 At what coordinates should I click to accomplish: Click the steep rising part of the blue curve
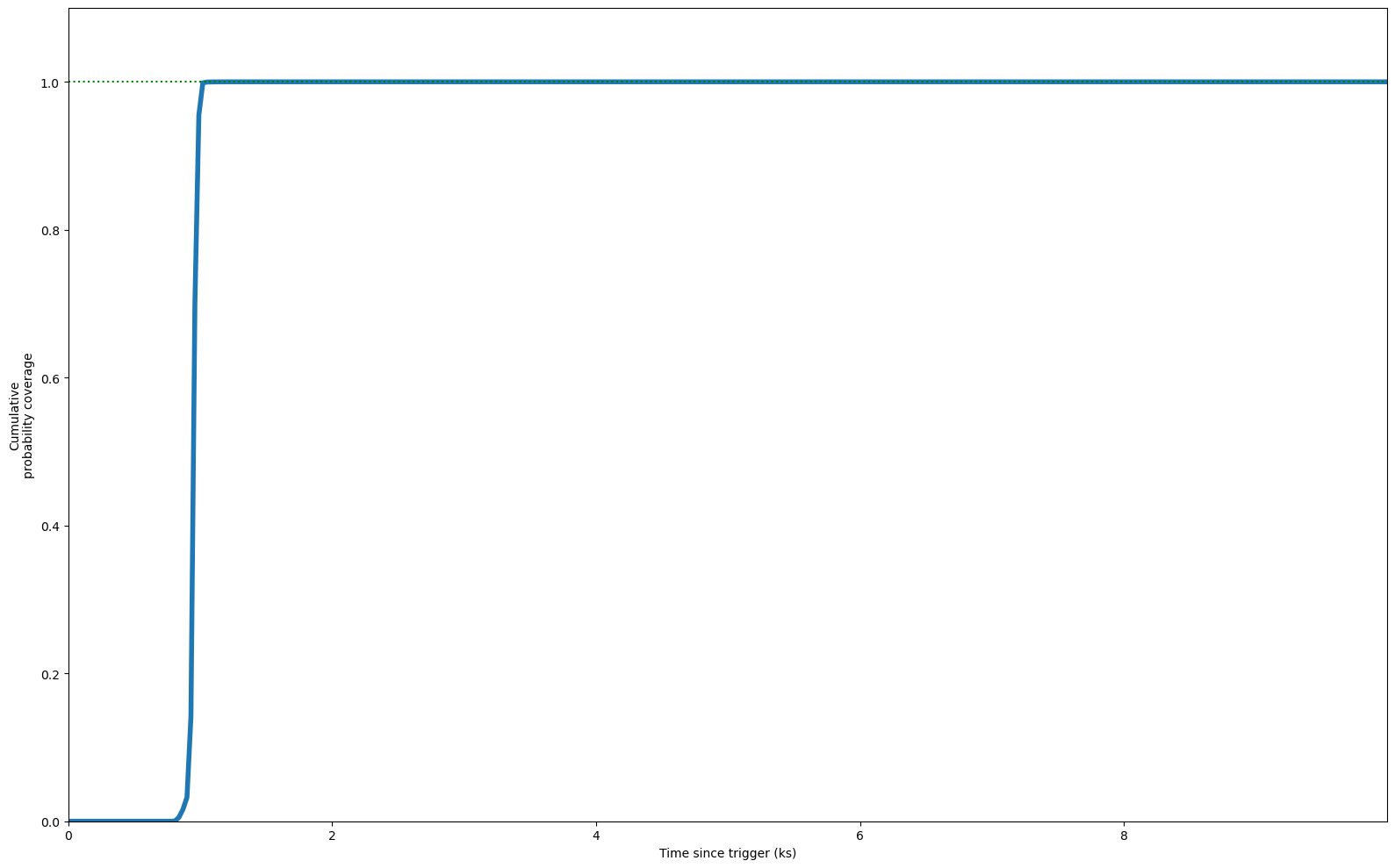(193, 439)
